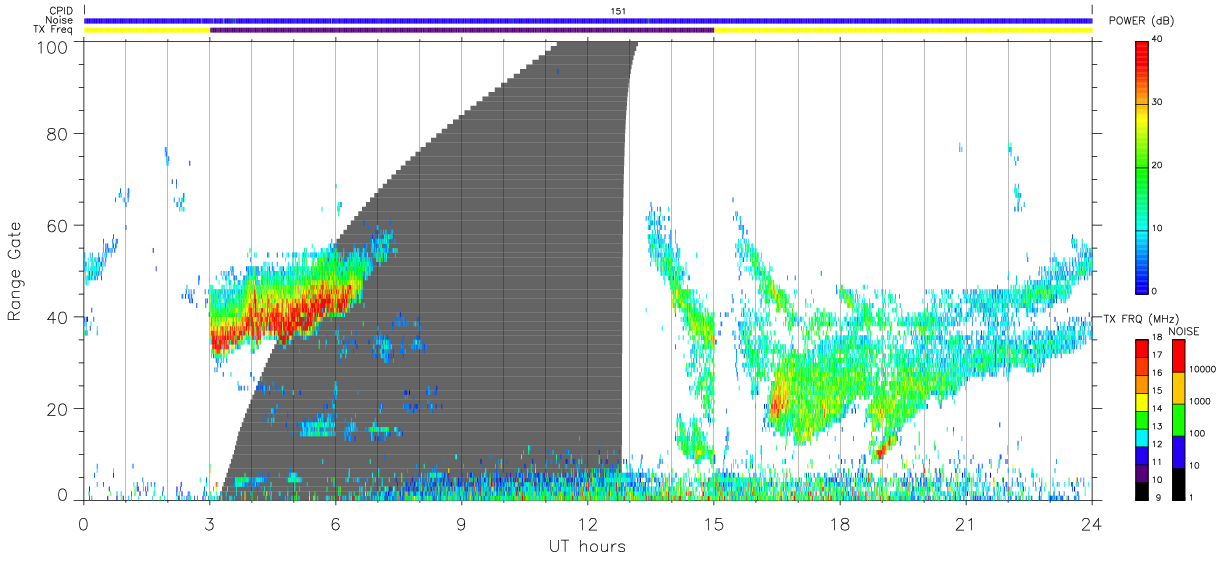This screenshot has width=1228, height=567.
Task: Click the "20" tick on the Range Gate axis
Action: pos(59,409)
